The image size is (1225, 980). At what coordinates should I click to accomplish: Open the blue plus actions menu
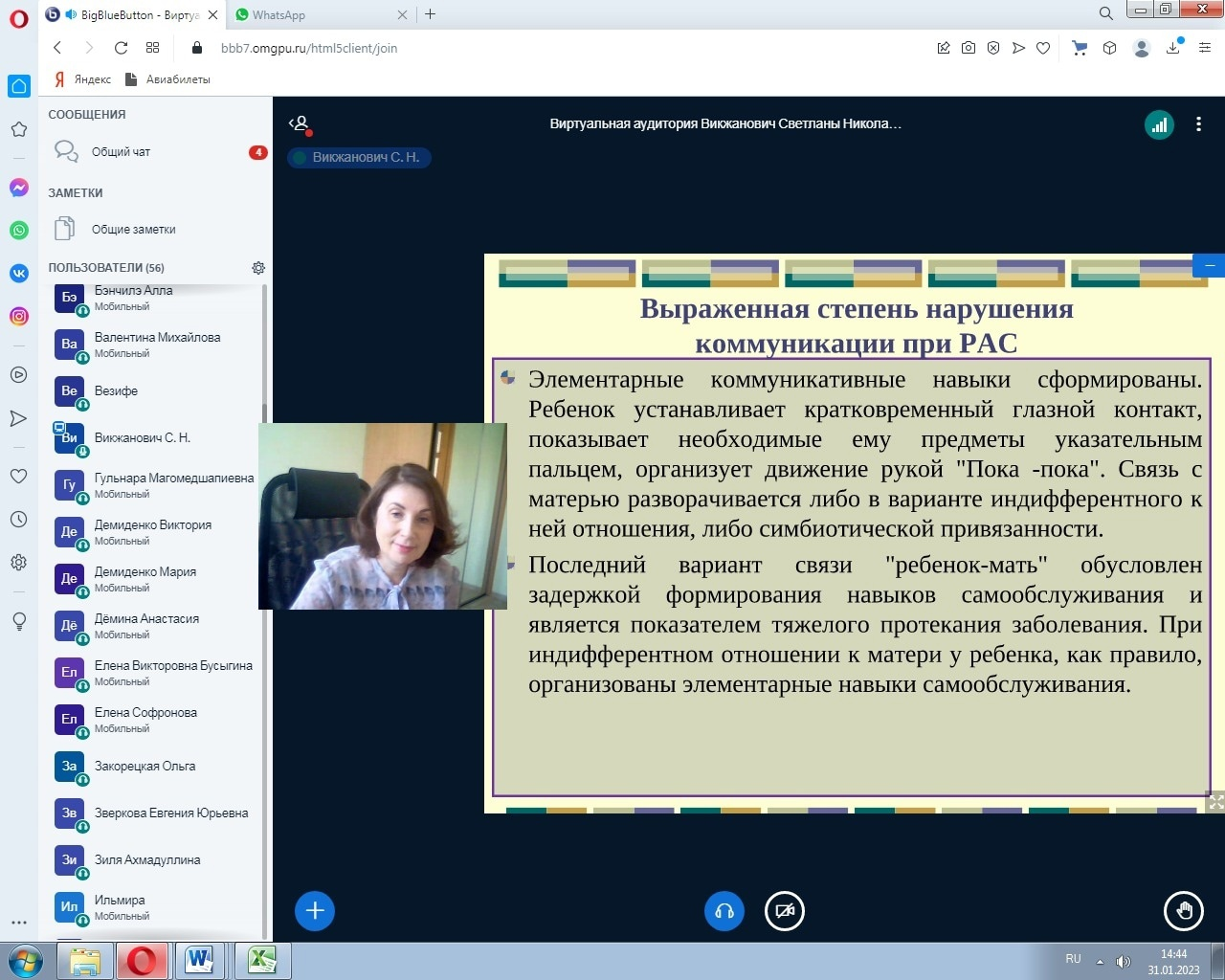(x=315, y=911)
